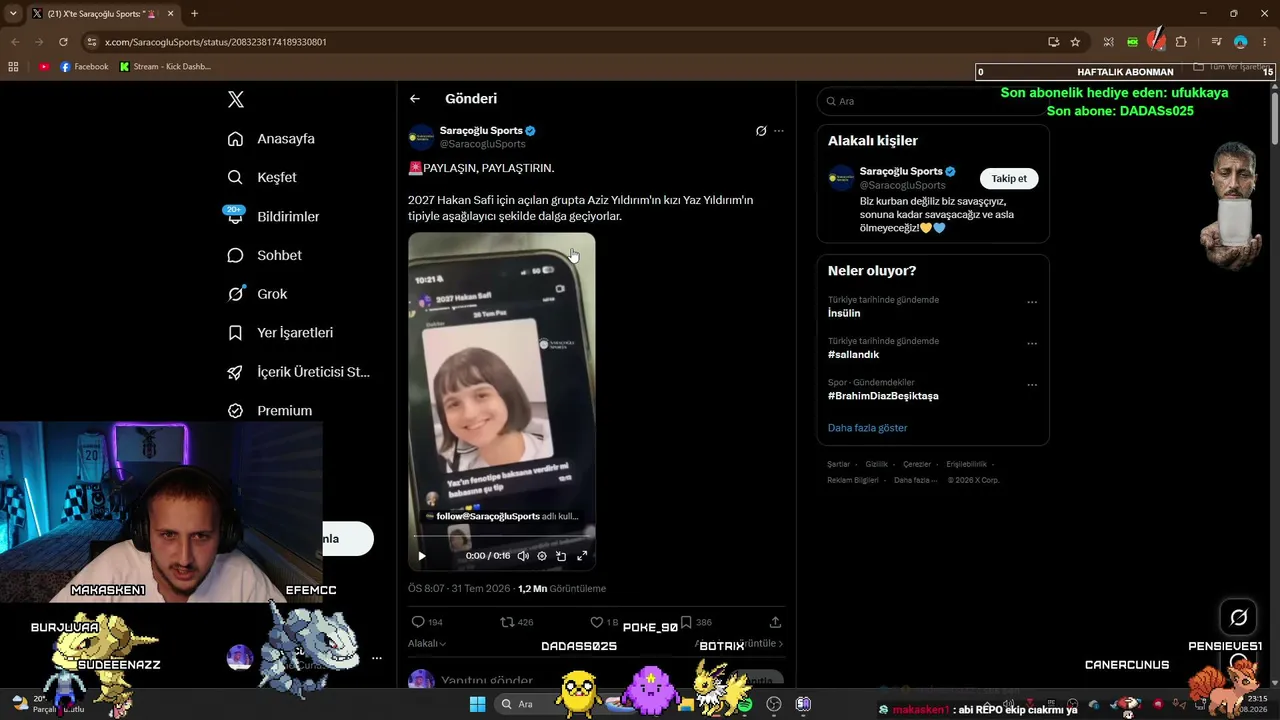The height and width of the screenshot is (720, 1280).
Task: Open the floating Grok button
Action: pos(1238,618)
